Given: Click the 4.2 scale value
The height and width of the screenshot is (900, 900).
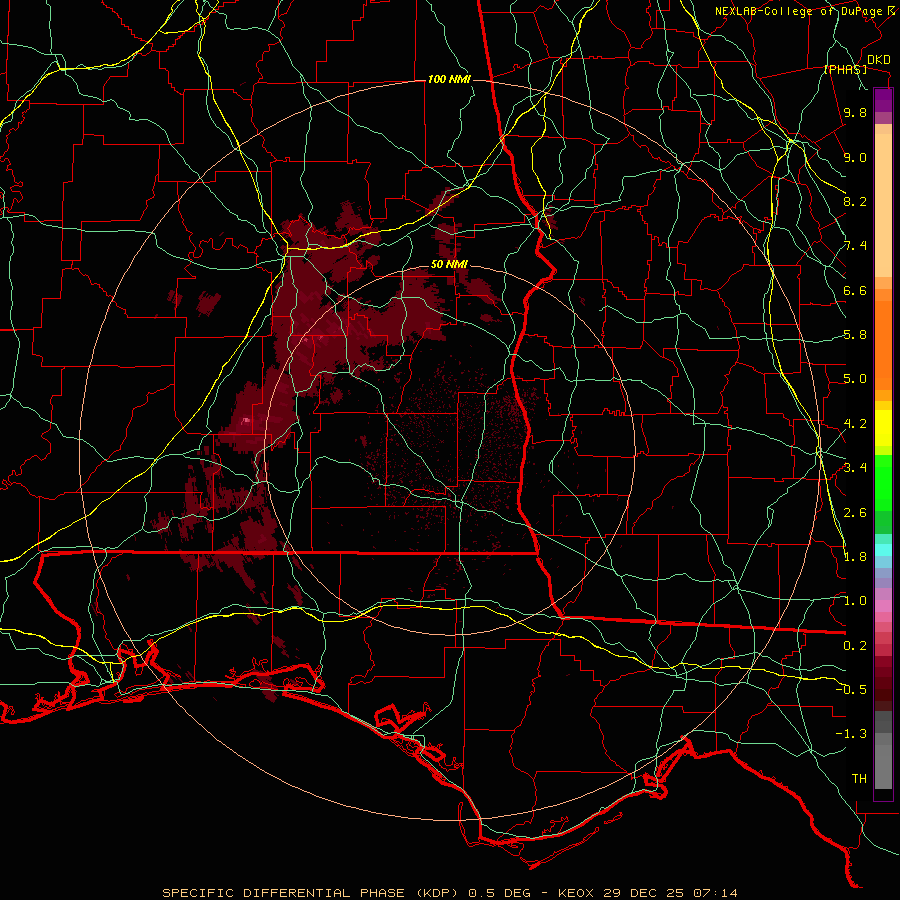Looking at the screenshot, I should tap(855, 424).
